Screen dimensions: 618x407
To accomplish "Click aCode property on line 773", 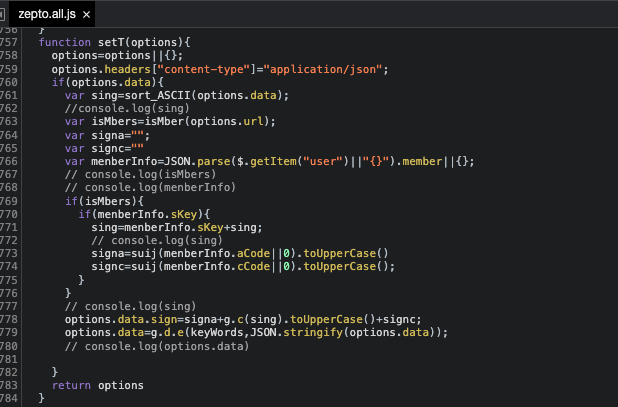I will click(x=253, y=253).
